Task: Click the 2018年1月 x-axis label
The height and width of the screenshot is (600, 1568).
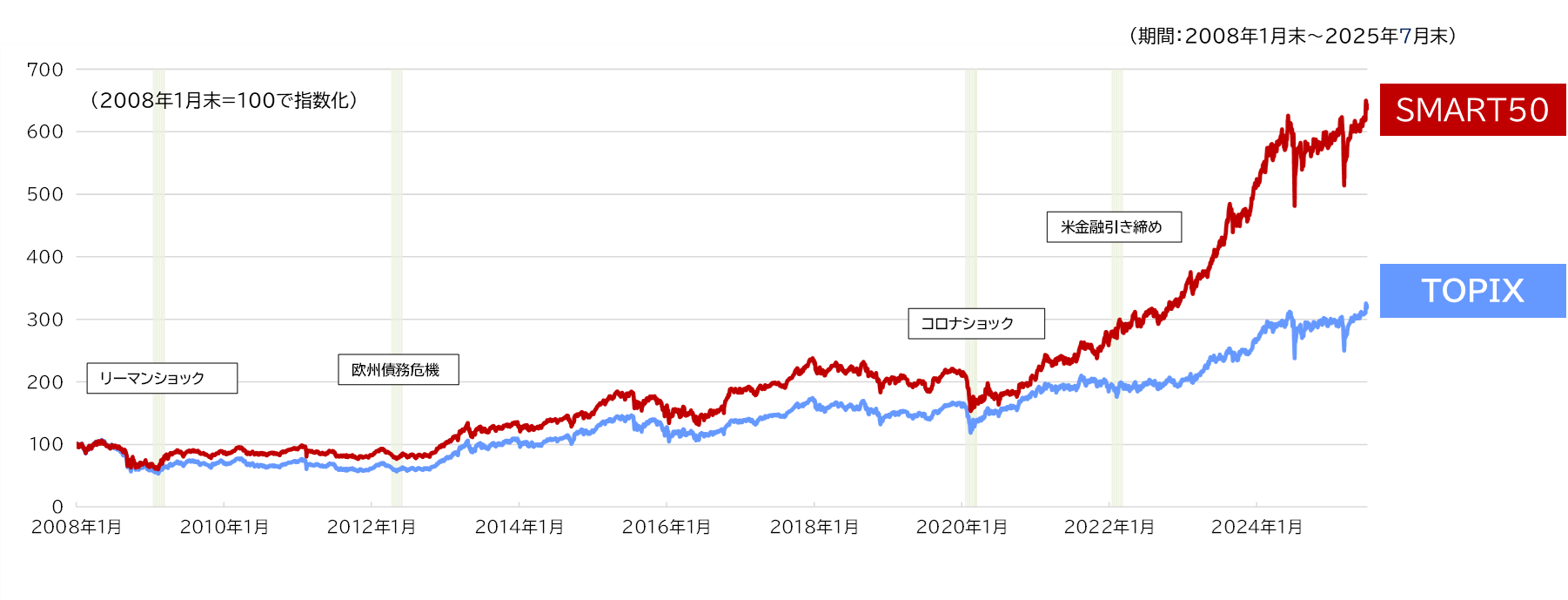Action: pyautogui.click(x=814, y=527)
